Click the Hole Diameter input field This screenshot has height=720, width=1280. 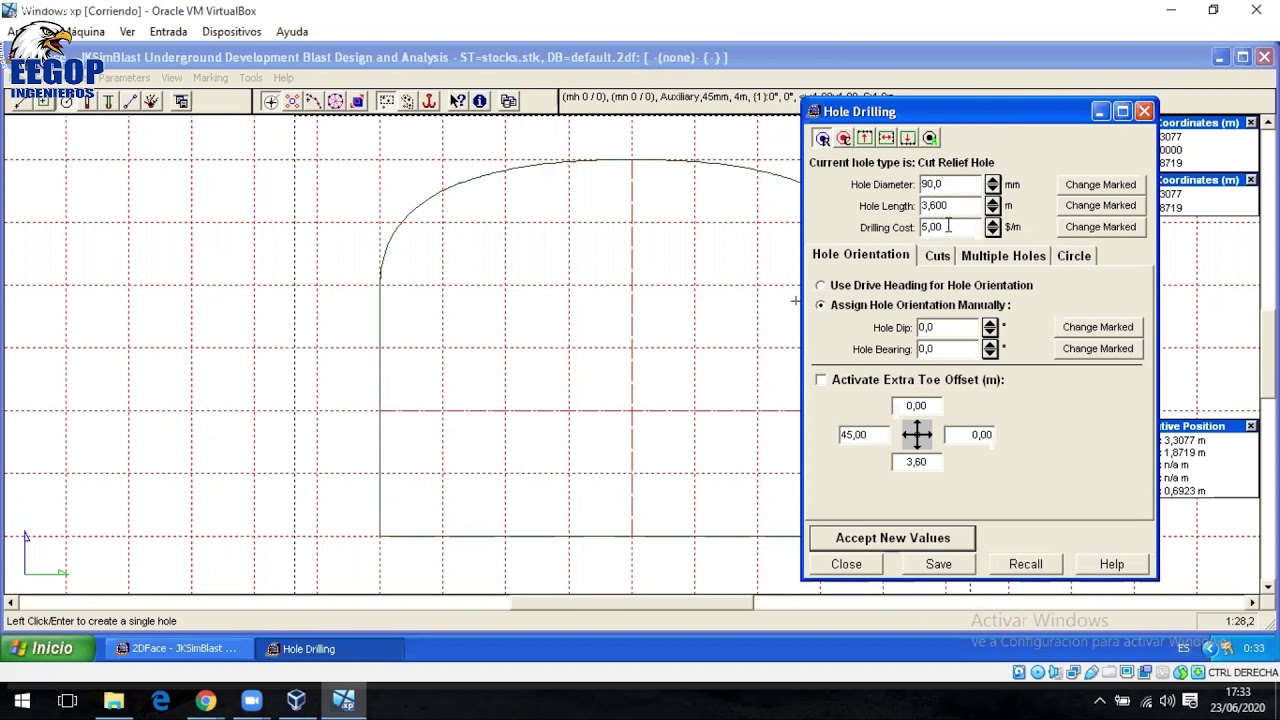click(951, 184)
